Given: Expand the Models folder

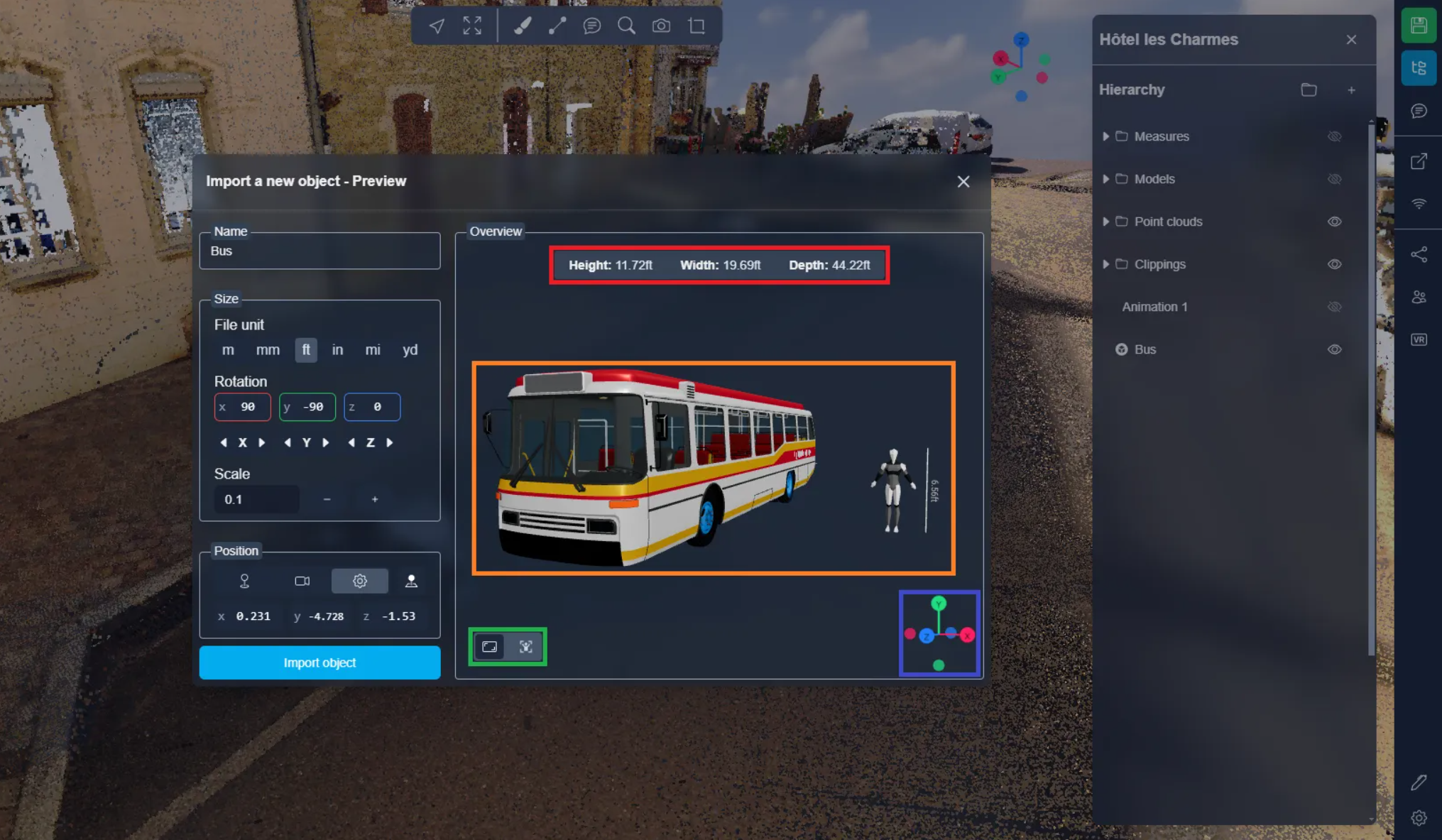Looking at the screenshot, I should (x=1105, y=179).
